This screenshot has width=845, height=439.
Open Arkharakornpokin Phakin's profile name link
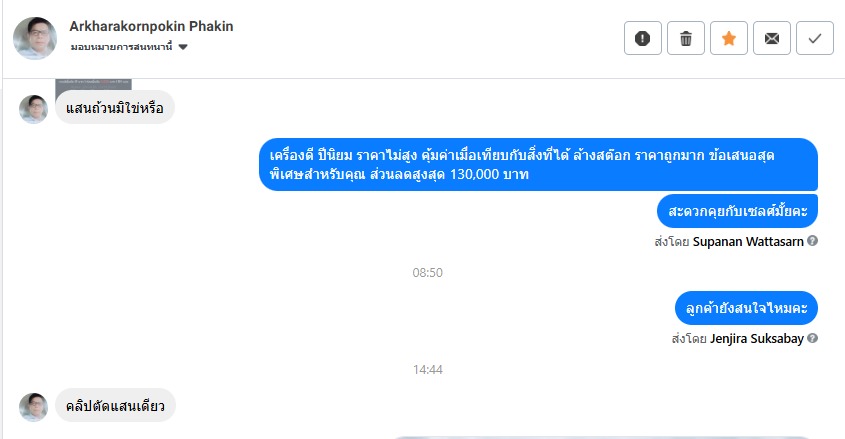tap(151, 26)
